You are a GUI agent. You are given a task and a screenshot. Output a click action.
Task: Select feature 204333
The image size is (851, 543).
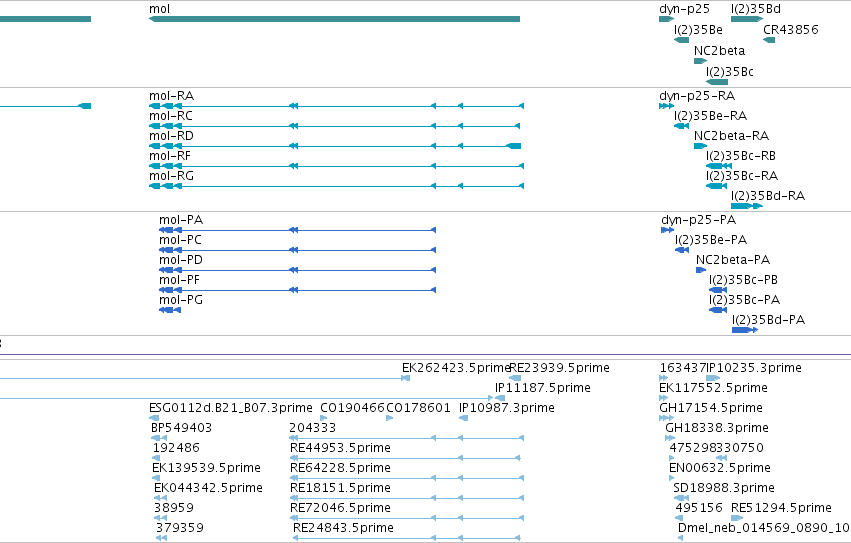[407, 438]
